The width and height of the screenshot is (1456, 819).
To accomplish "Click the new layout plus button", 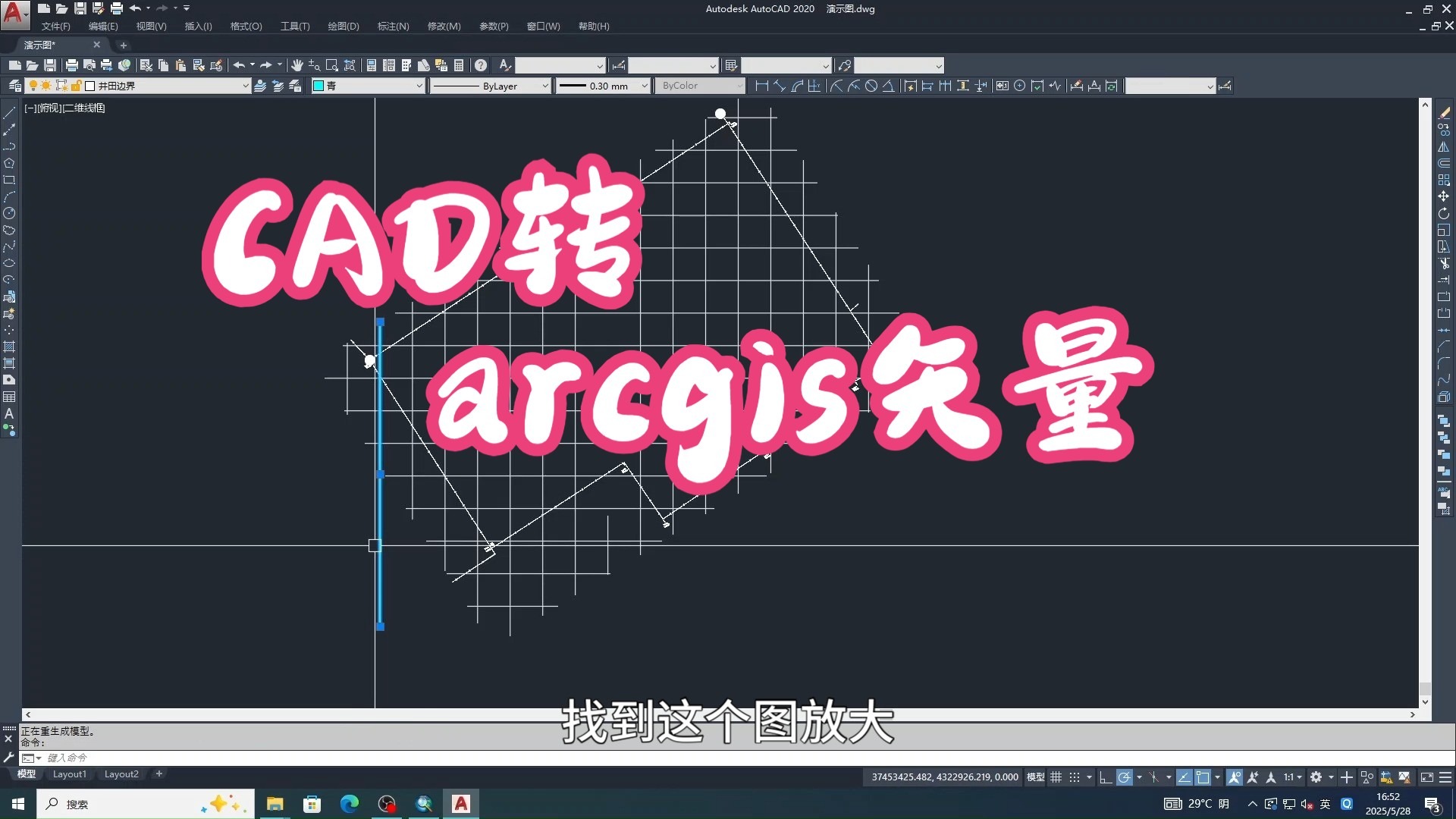I will click(158, 774).
